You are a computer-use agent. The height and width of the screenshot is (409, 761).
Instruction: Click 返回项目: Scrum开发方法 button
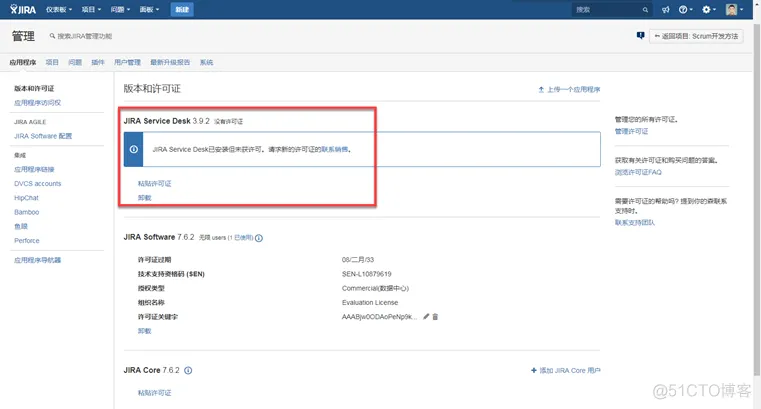coord(696,36)
